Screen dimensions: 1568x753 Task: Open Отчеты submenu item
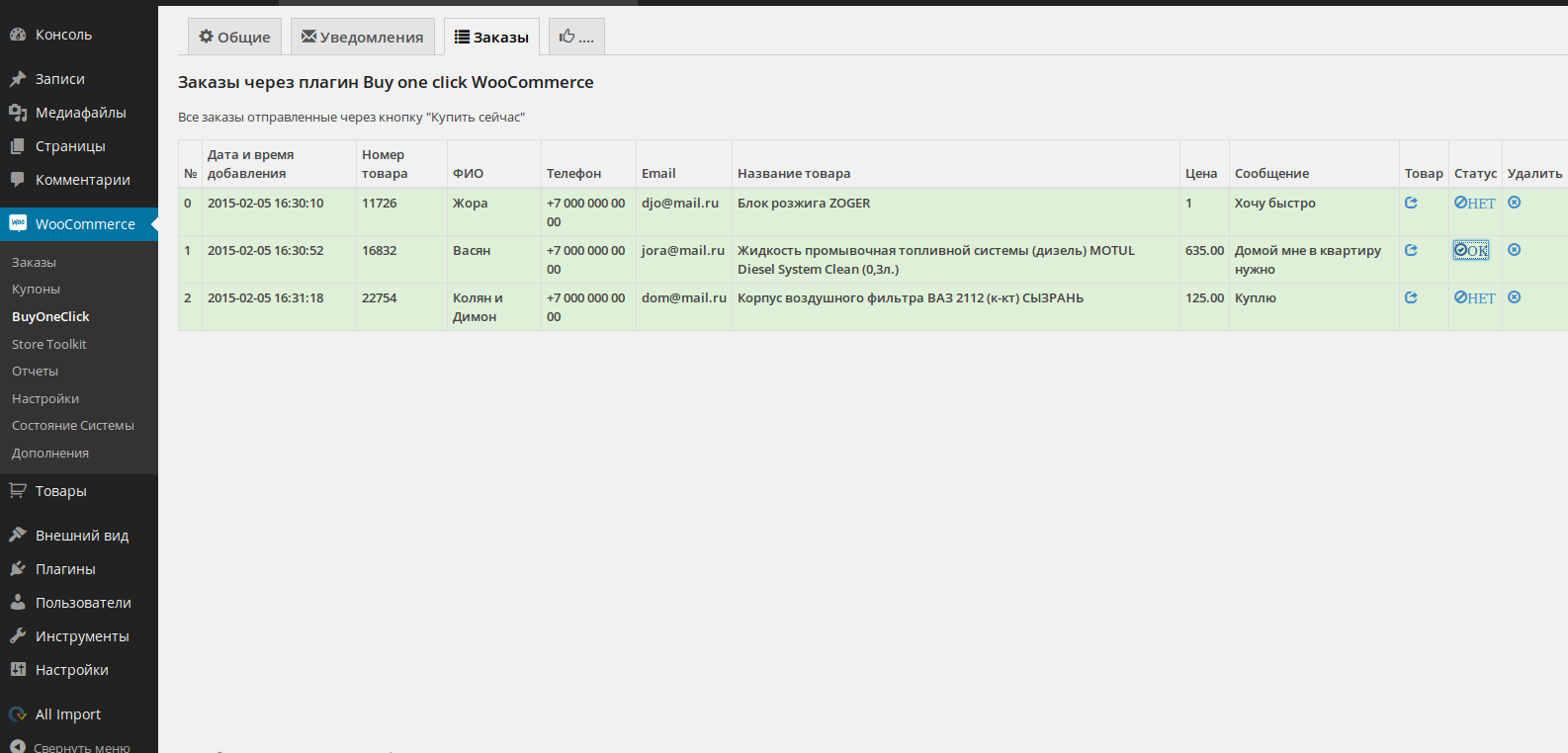coord(35,372)
